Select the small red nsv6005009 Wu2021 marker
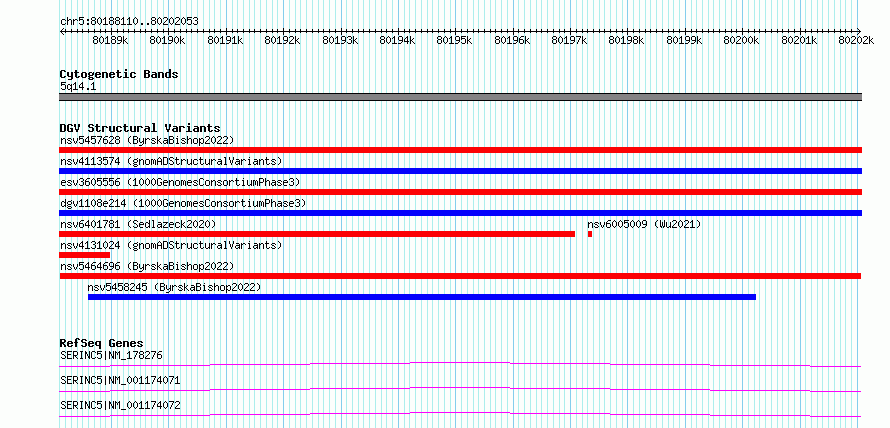The image size is (890, 428). [x=590, y=234]
